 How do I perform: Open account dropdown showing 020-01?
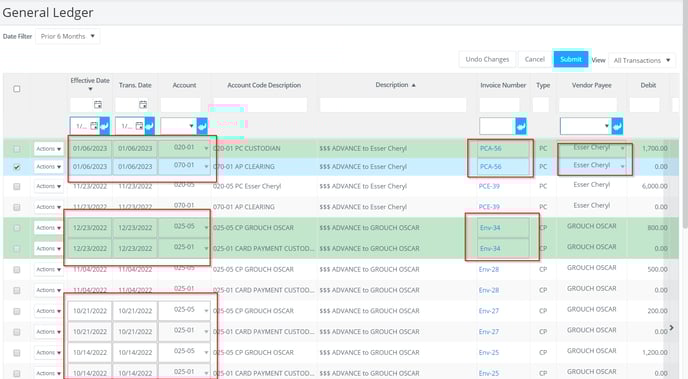206,149
